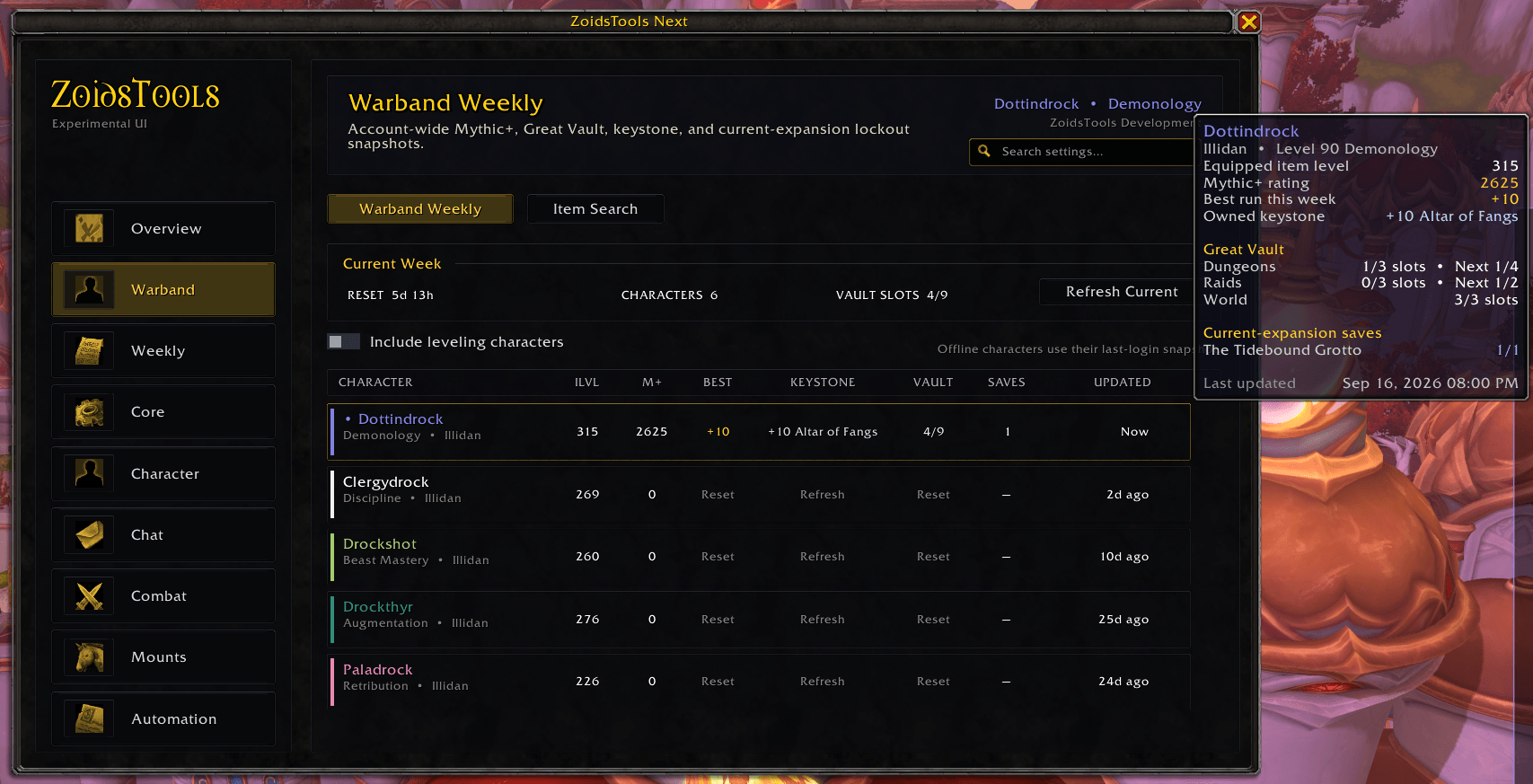Switch to the Warband Weekly tab
Screen dimensions: 1533x784
click(x=420, y=208)
